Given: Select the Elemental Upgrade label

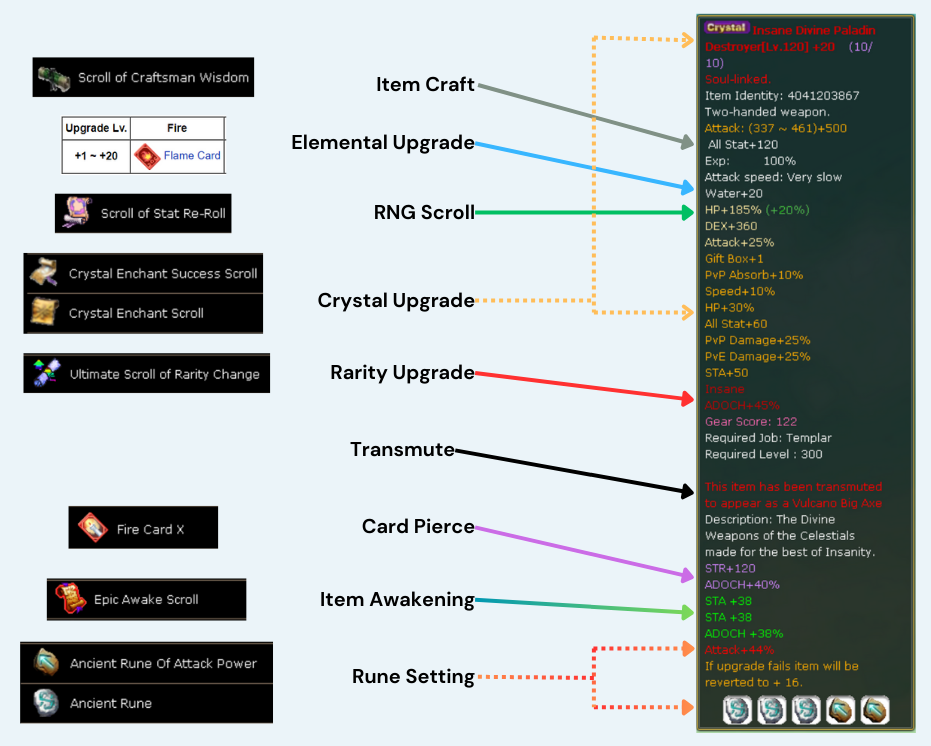Looking at the screenshot, I should pyautogui.click(x=383, y=143).
